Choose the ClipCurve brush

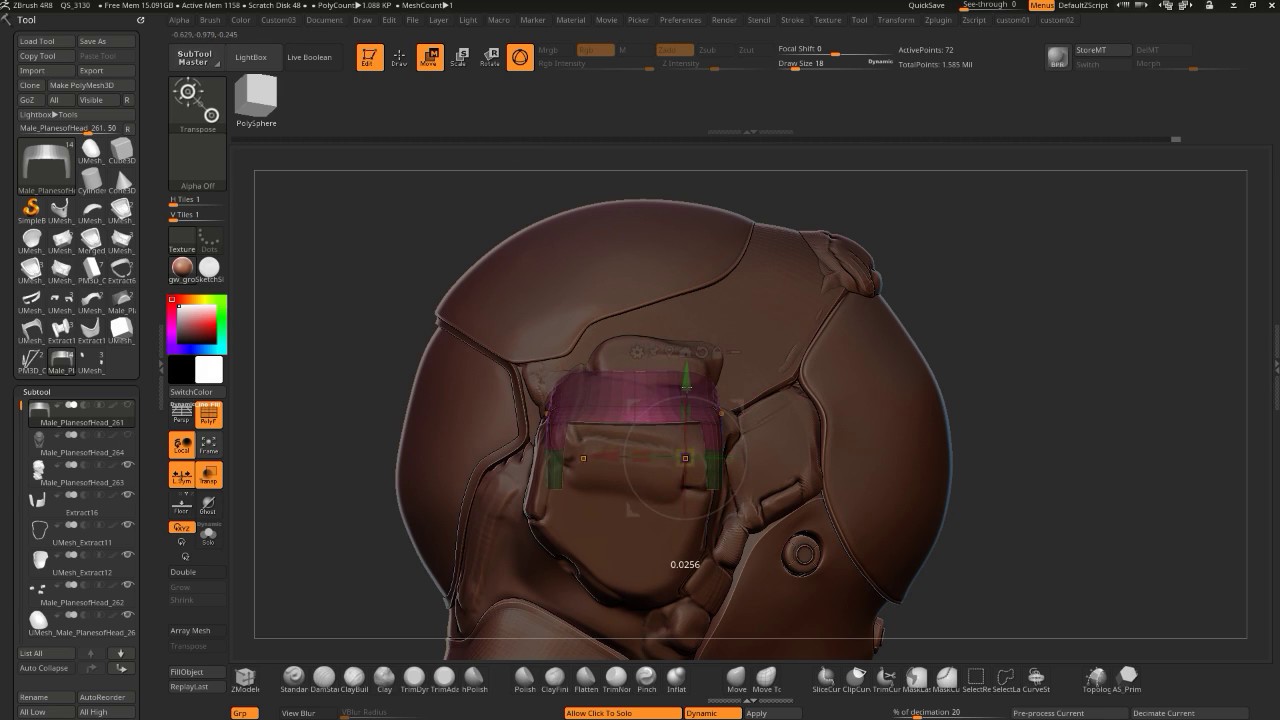[x=856, y=679]
